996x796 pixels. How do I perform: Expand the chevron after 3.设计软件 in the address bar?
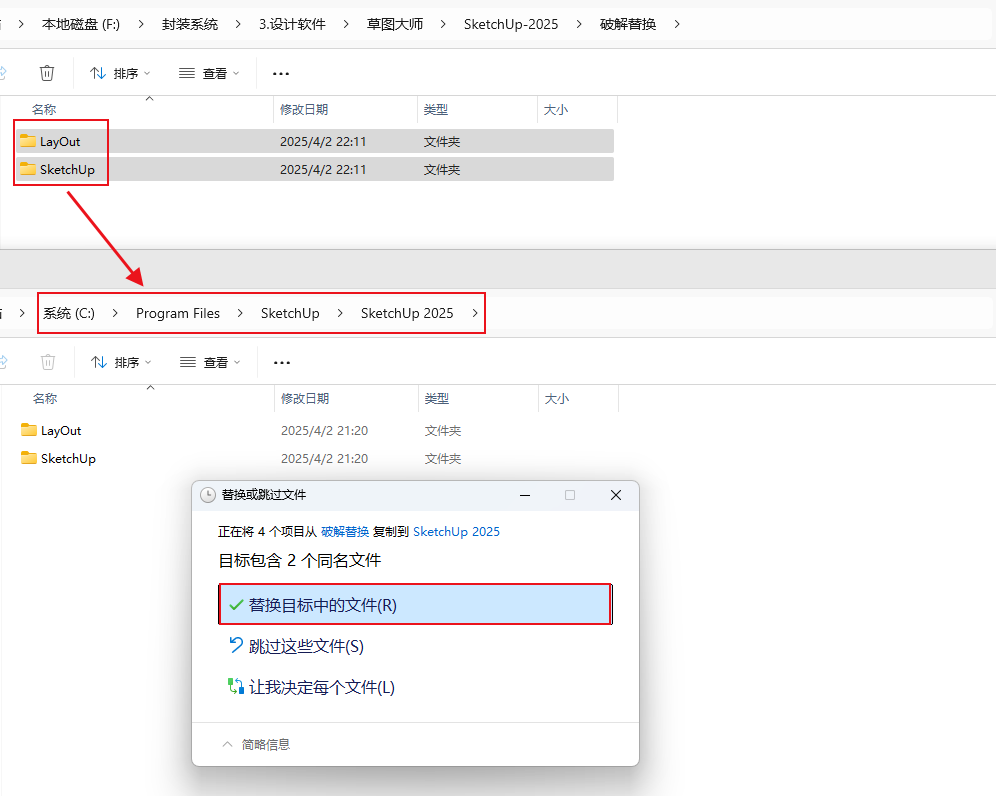click(346, 24)
